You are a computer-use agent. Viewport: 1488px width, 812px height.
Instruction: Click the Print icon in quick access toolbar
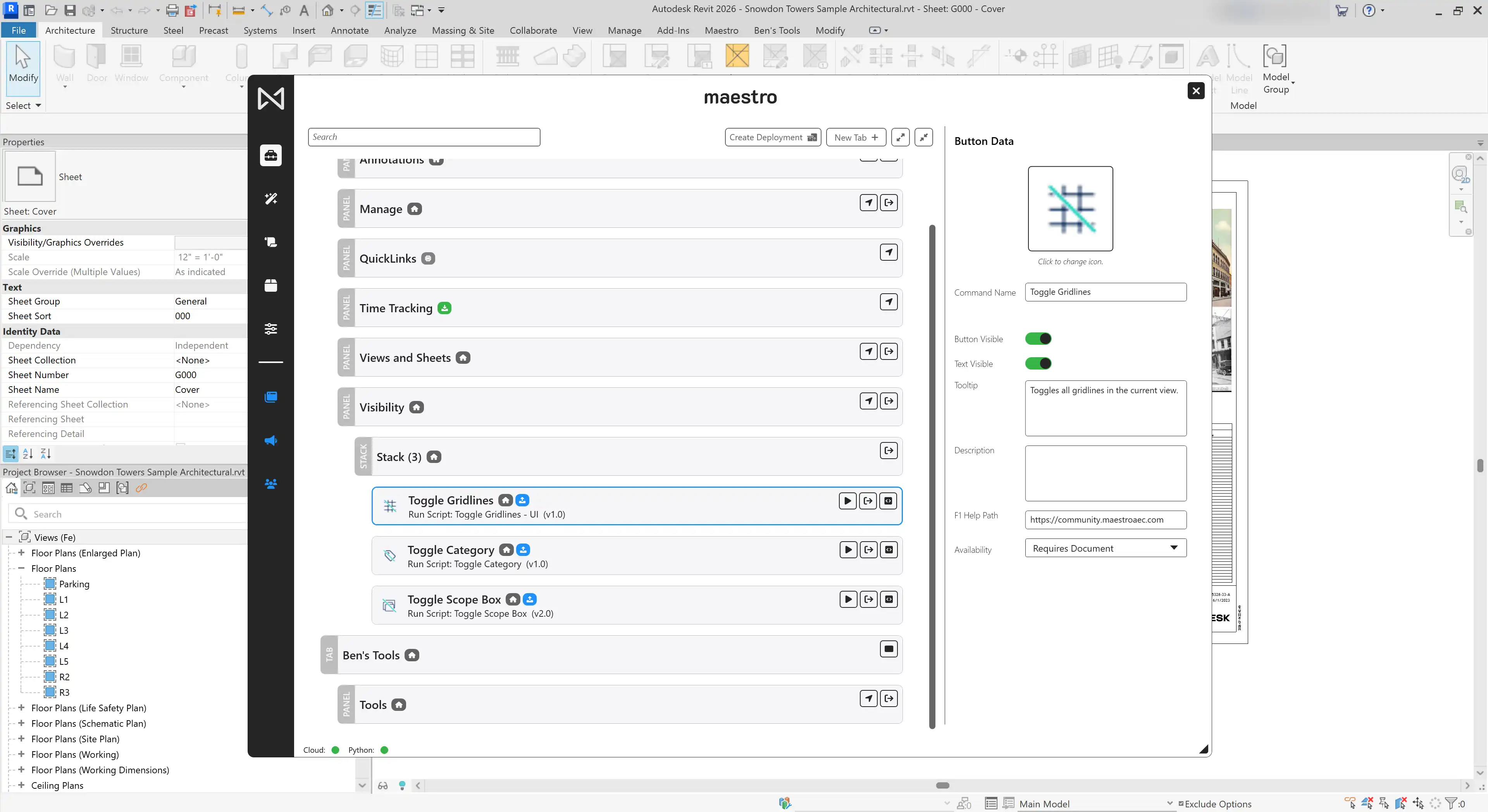(172, 10)
